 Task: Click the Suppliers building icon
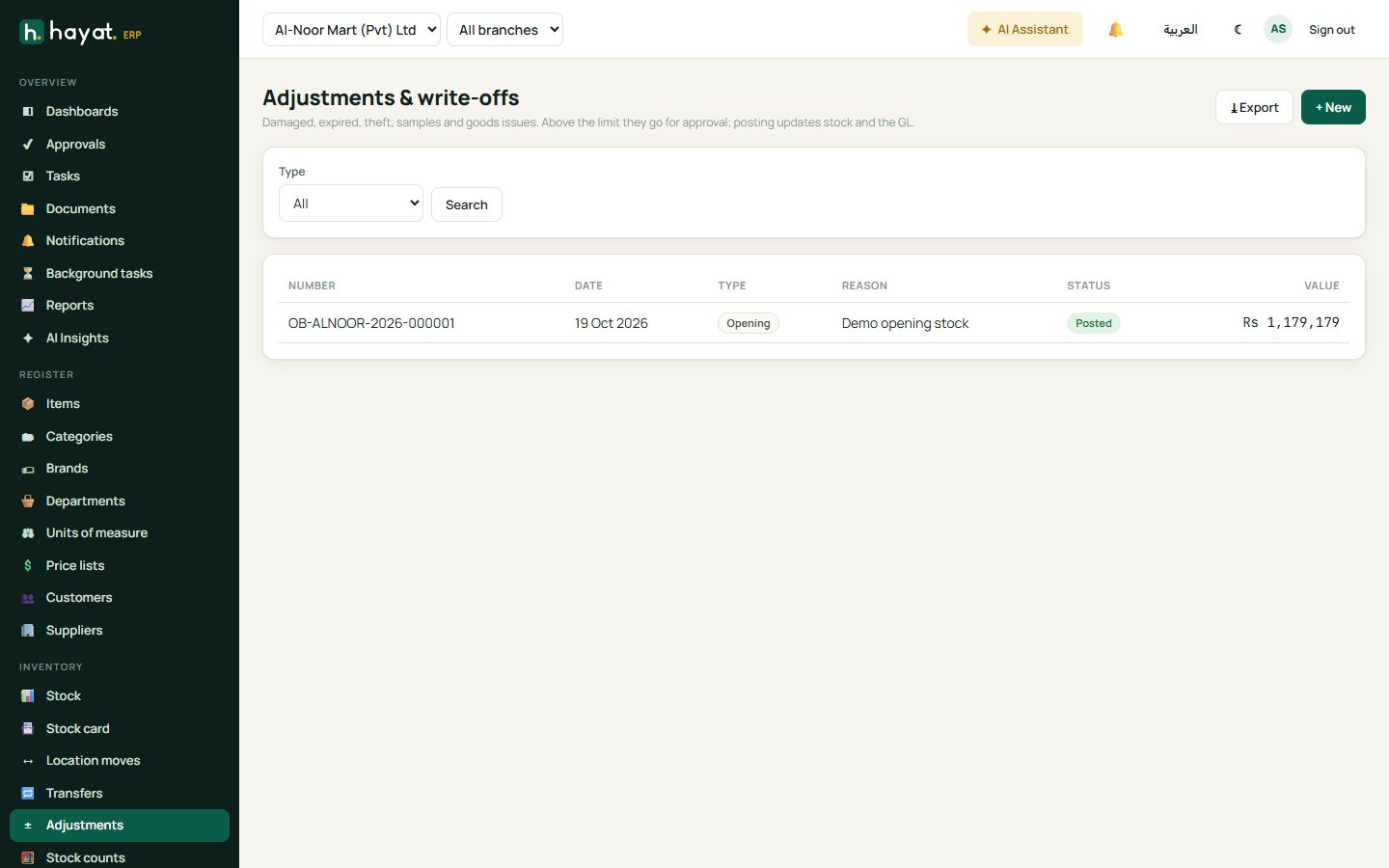pyautogui.click(x=28, y=631)
